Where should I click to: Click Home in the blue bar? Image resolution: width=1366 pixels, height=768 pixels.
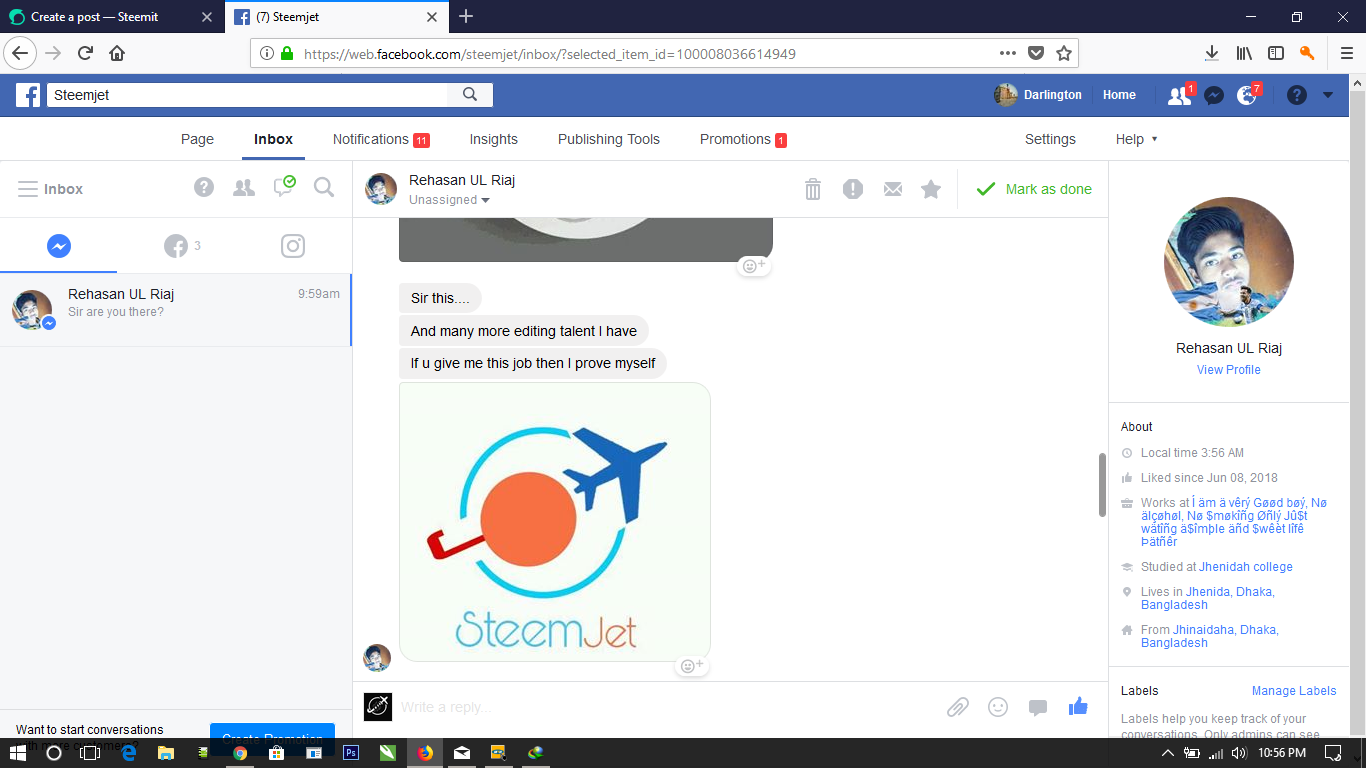1119,95
